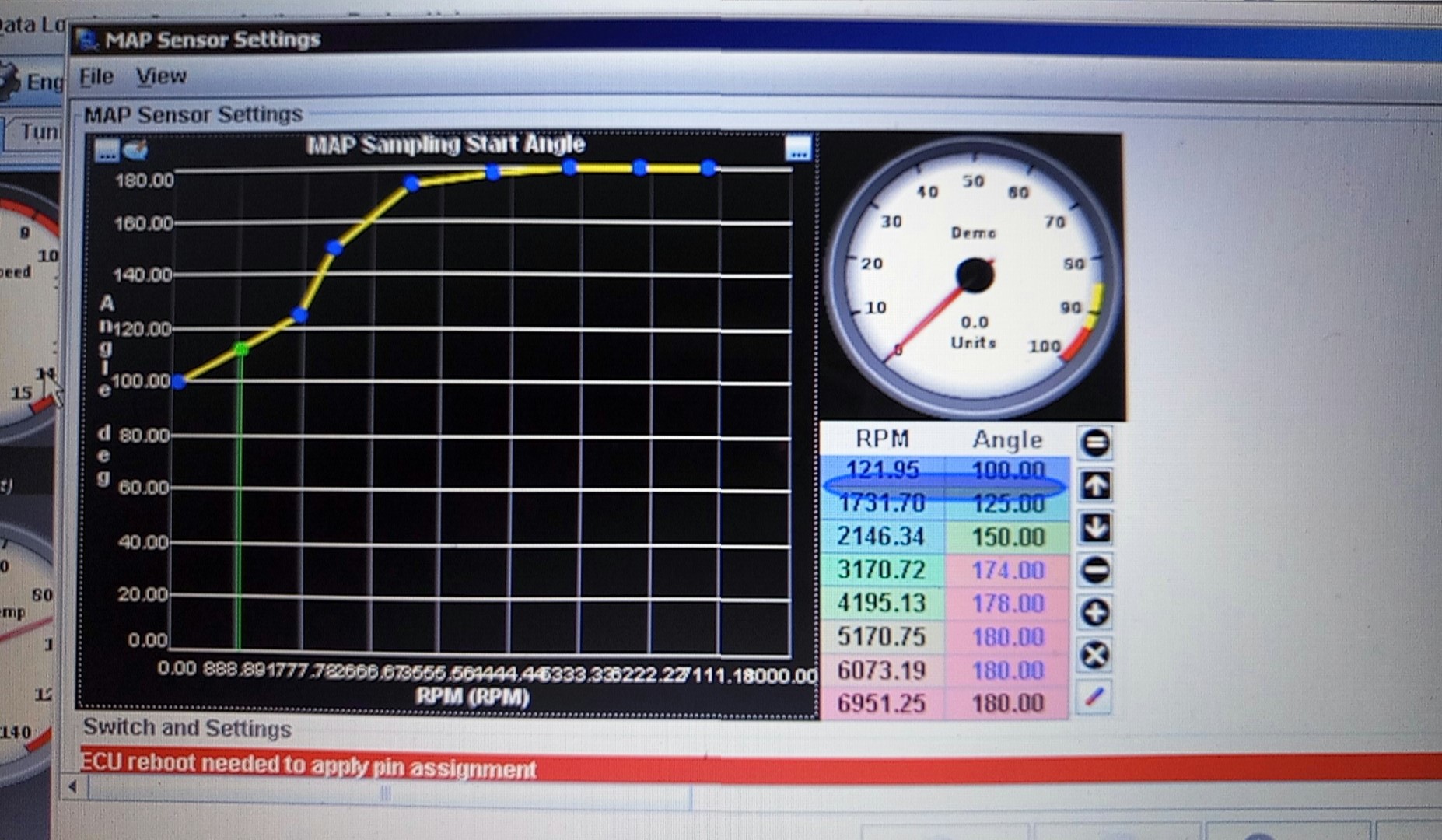The width and height of the screenshot is (1442, 840).
Task: Select Angle cell 180.00 in 5170.75 row
Action: 1008,637
